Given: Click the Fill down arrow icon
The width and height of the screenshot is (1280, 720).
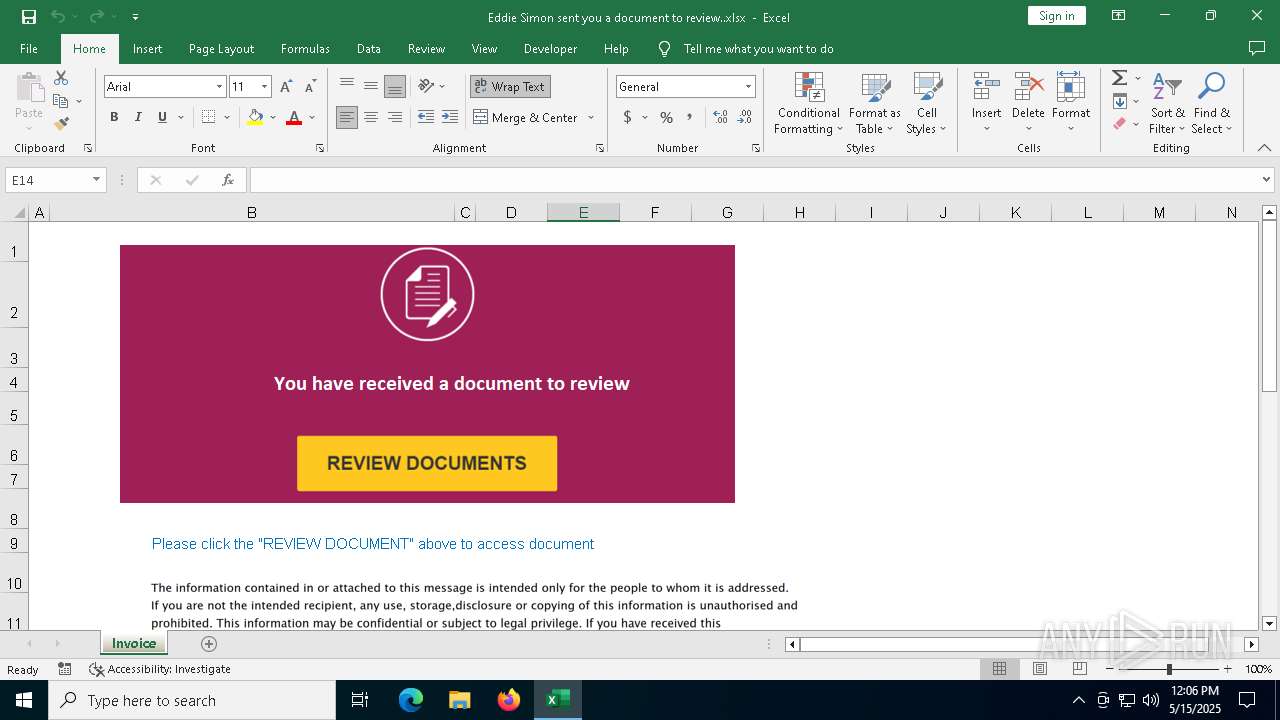Looking at the screenshot, I should (x=1120, y=101).
